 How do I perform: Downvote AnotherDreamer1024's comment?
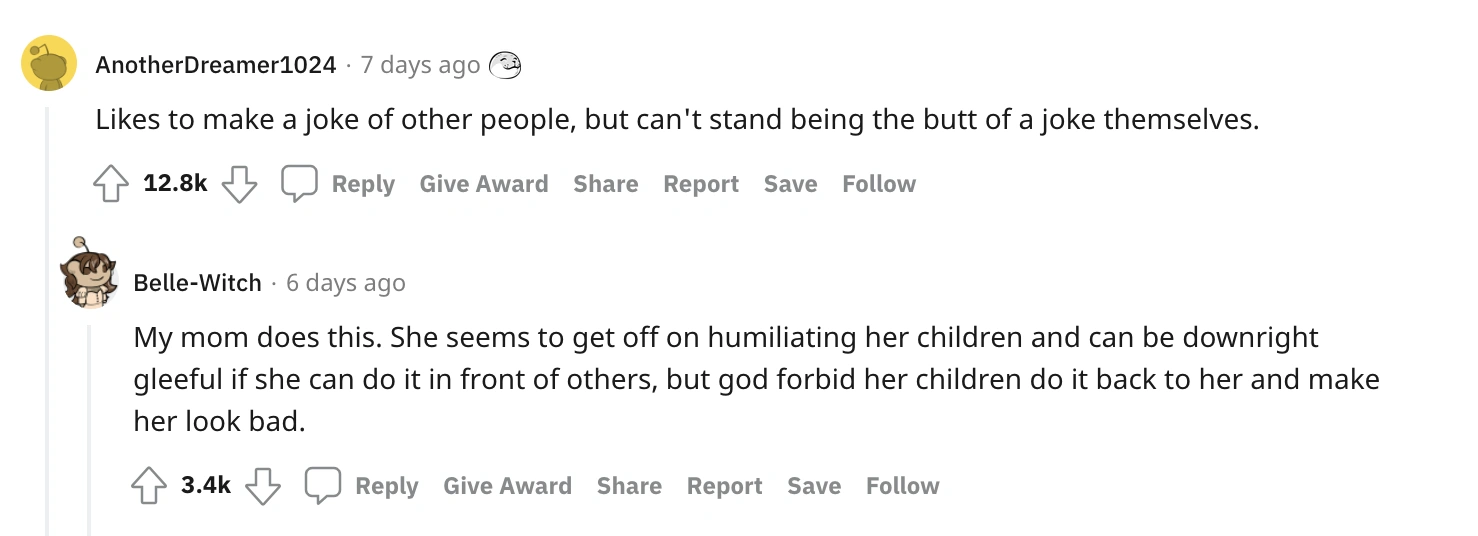pos(239,185)
